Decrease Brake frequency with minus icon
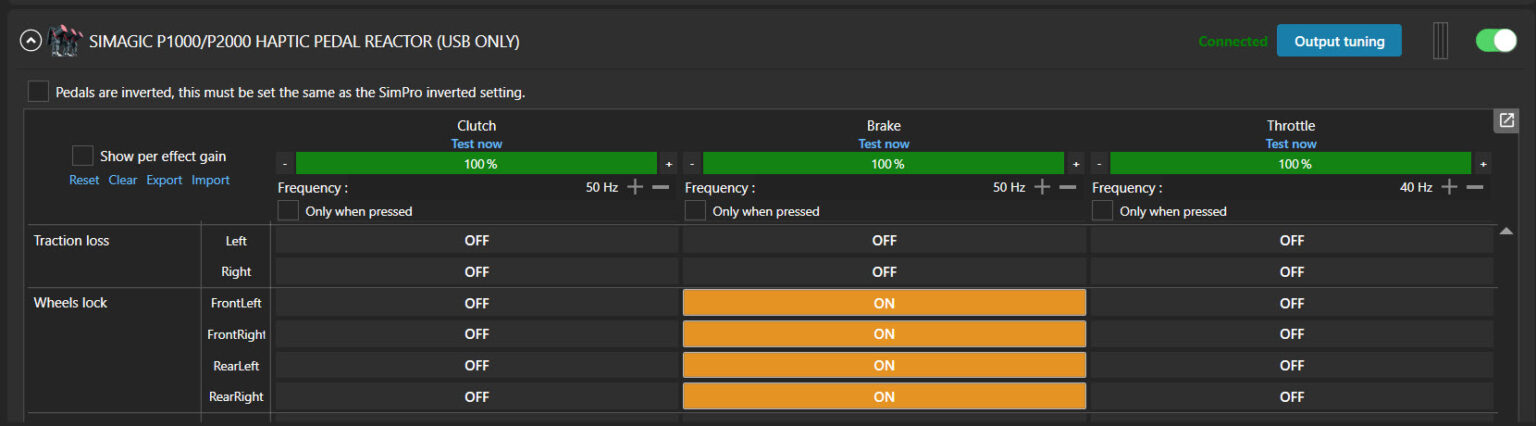Screen dimensions: 1536x426 tap(1068, 187)
